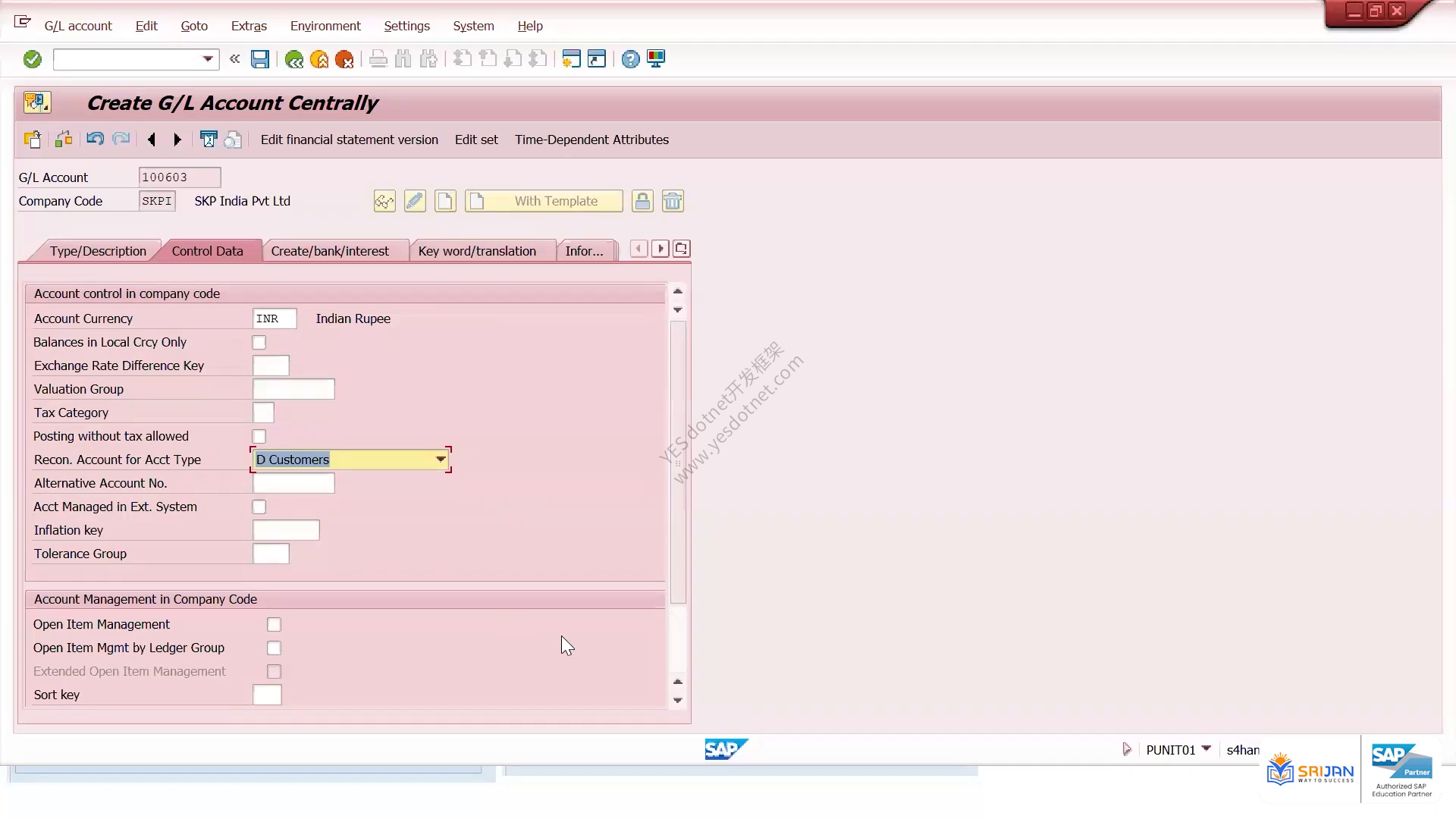Click the With Template button
Screen dimensions: 1456x819
click(x=544, y=201)
